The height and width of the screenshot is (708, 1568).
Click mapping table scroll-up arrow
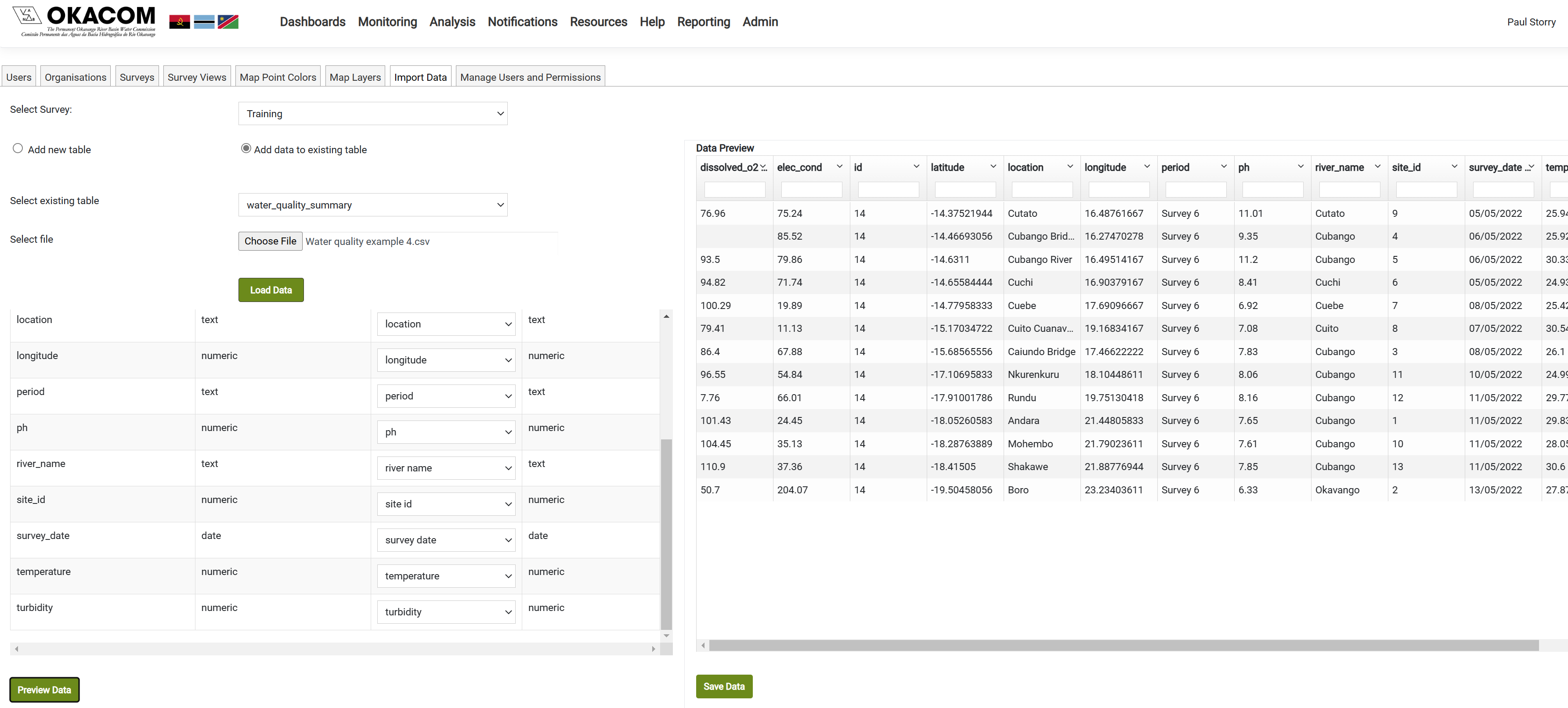tap(667, 316)
